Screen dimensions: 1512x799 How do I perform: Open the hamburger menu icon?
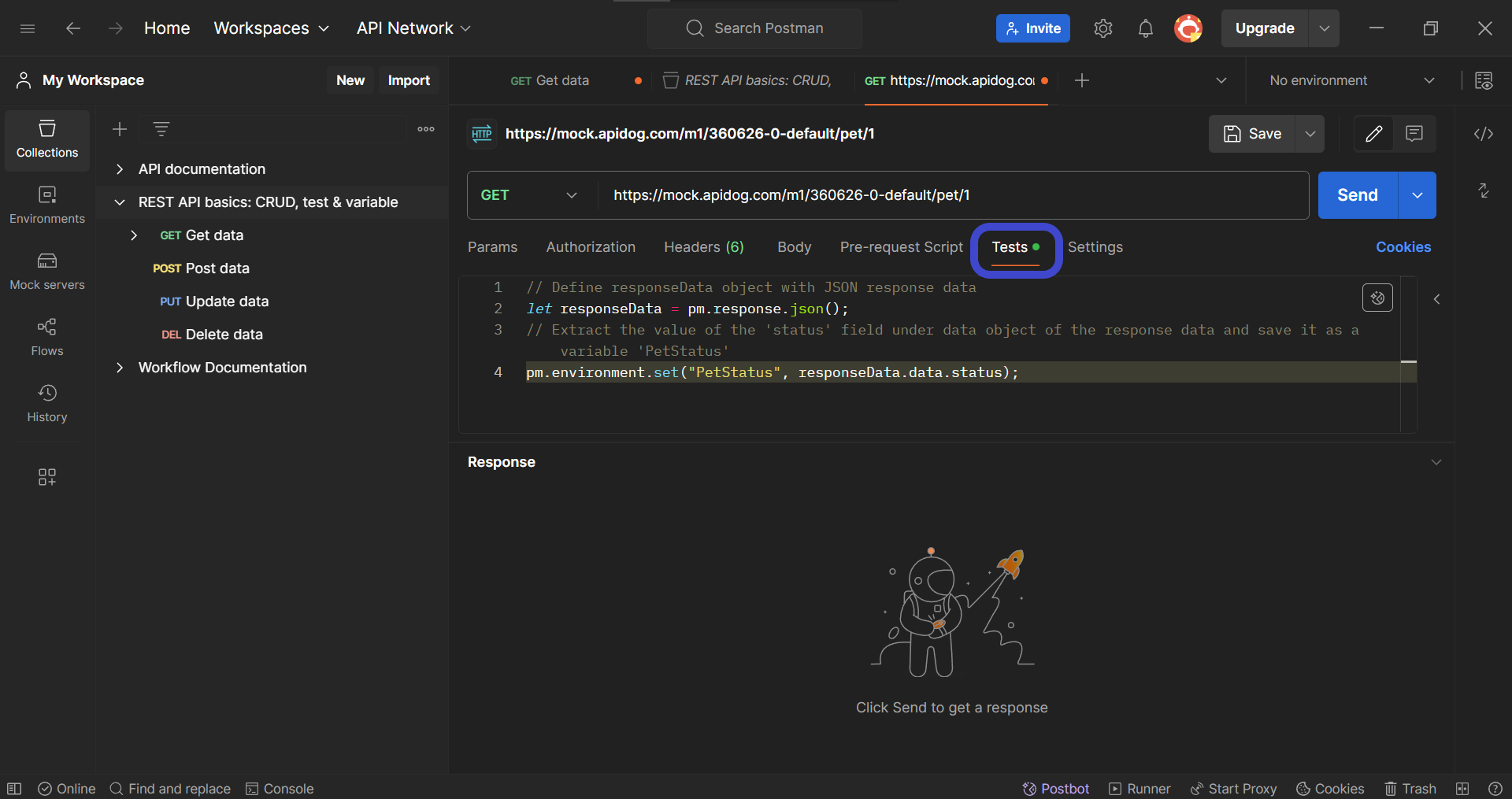tap(28, 28)
